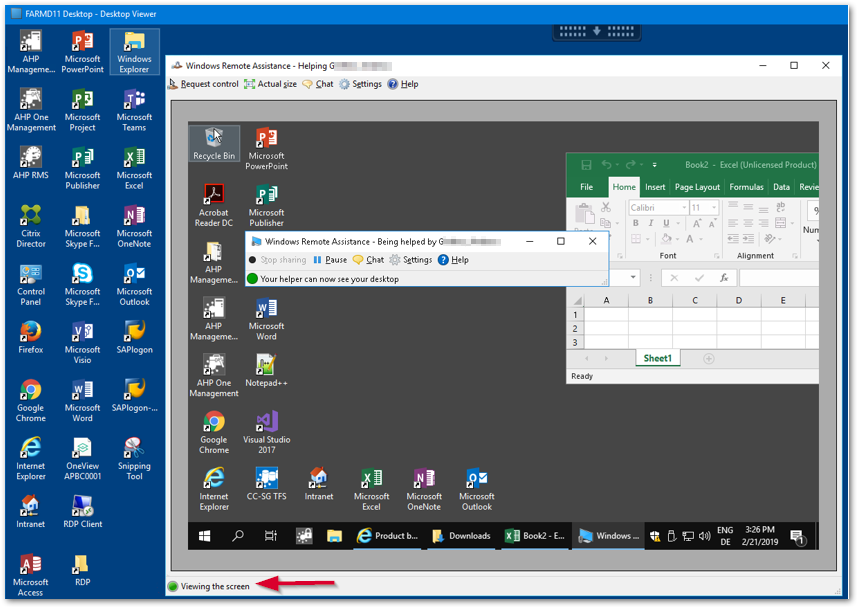The width and height of the screenshot is (858, 608).
Task: Open SAPlogon desktop icon
Action: tap(134, 338)
